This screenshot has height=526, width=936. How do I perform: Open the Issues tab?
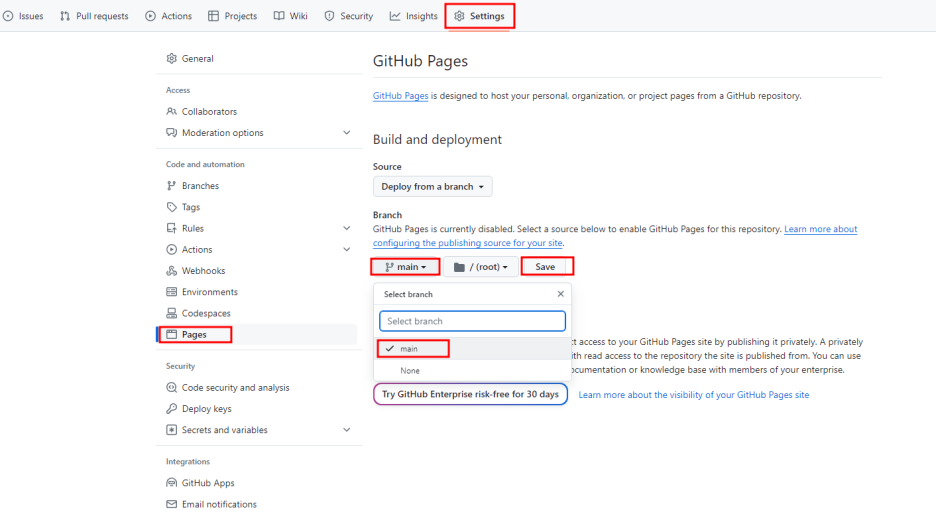pos(23,16)
